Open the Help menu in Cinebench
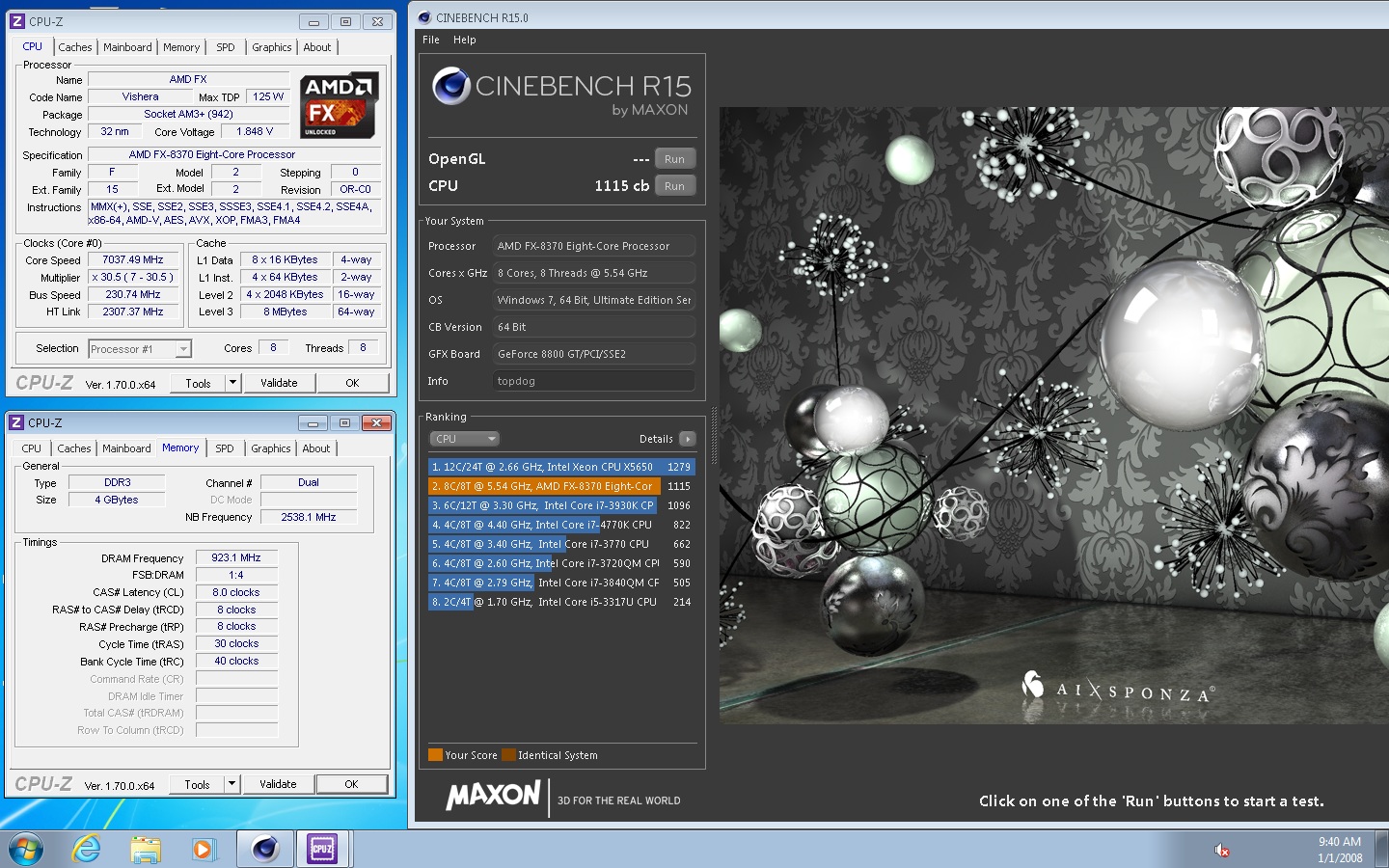 [465, 40]
